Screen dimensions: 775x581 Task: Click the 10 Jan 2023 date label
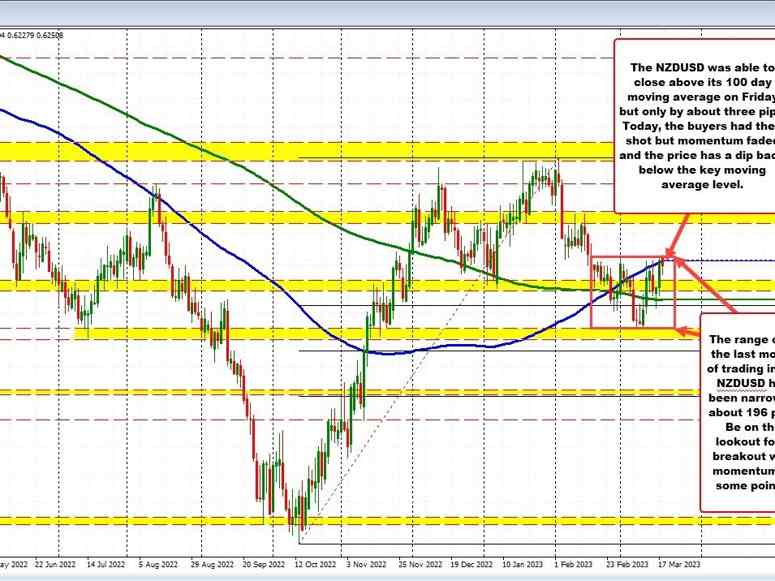point(523,564)
